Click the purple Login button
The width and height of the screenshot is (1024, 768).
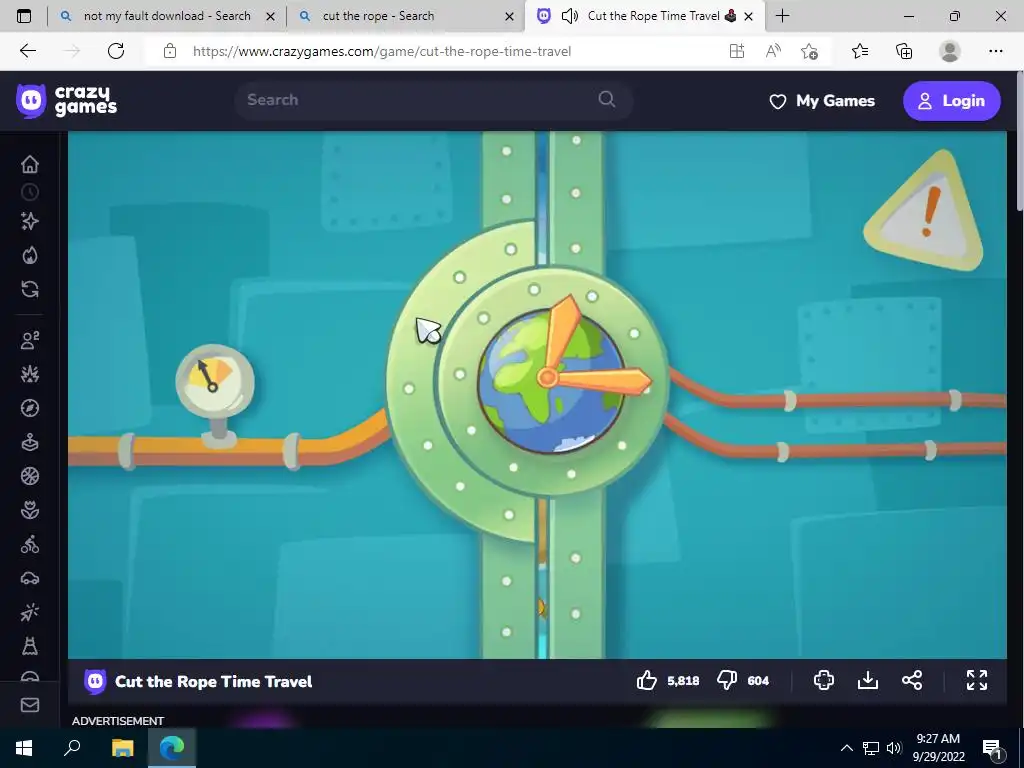click(x=952, y=101)
